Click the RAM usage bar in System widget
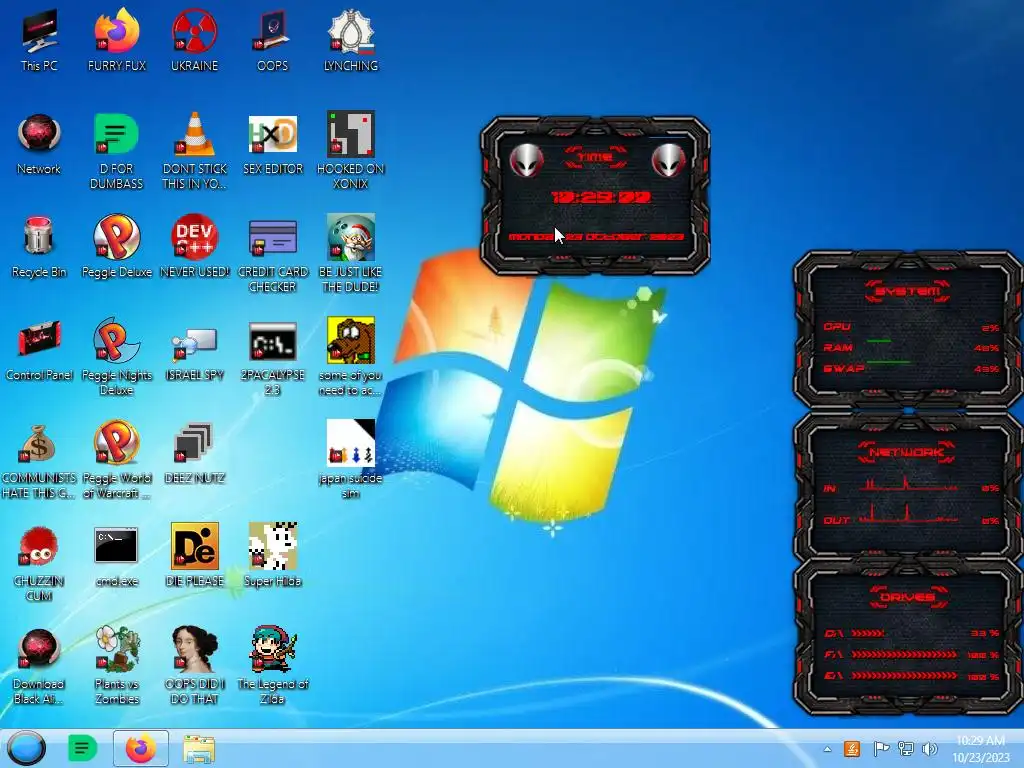This screenshot has height=768, width=1024. pyautogui.click(x=879, y=341)
